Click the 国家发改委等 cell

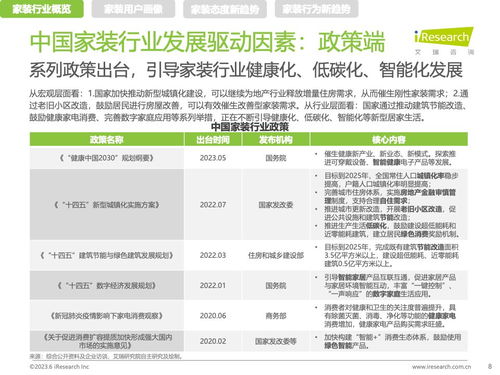click(276, 341)
